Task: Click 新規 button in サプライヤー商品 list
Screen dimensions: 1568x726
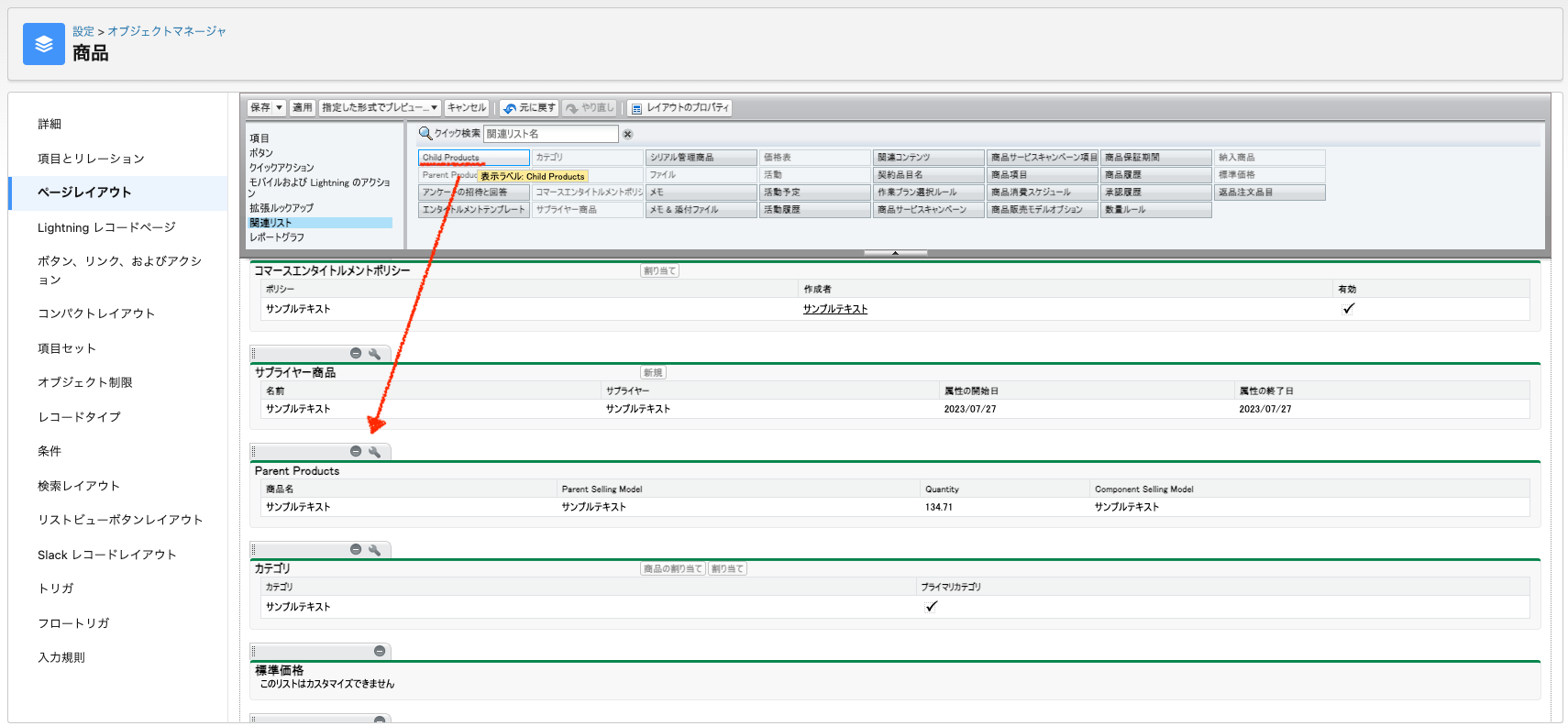Action: click(x=653, y=373)
